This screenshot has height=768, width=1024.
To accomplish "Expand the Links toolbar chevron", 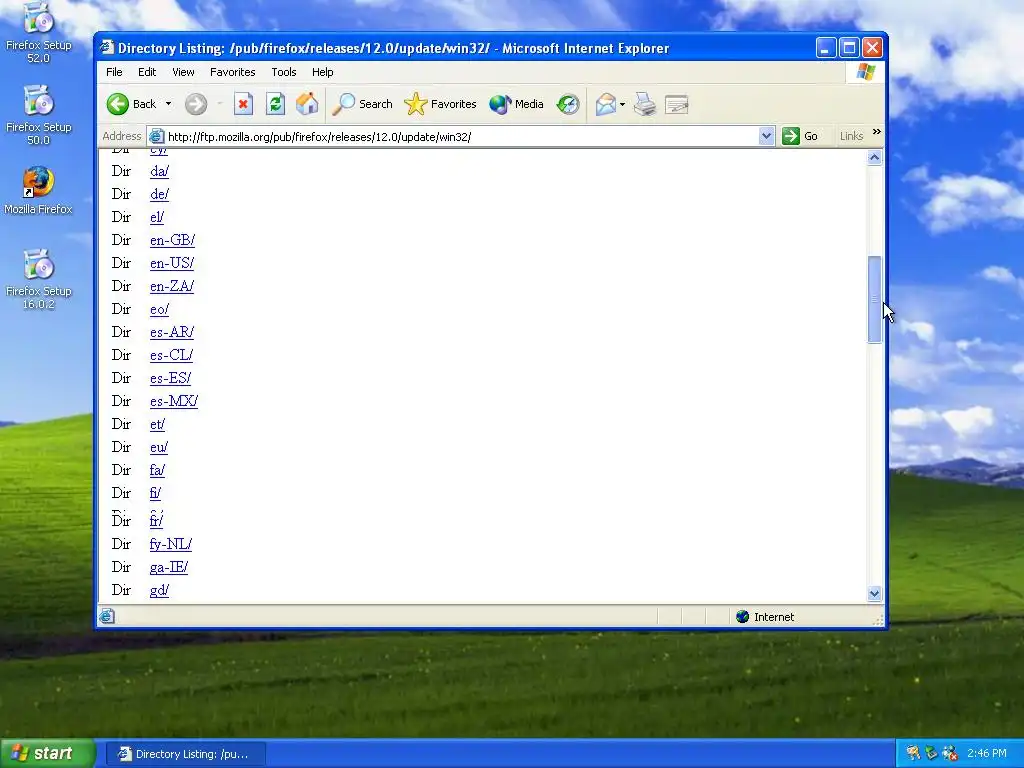I will coord(876,132).
